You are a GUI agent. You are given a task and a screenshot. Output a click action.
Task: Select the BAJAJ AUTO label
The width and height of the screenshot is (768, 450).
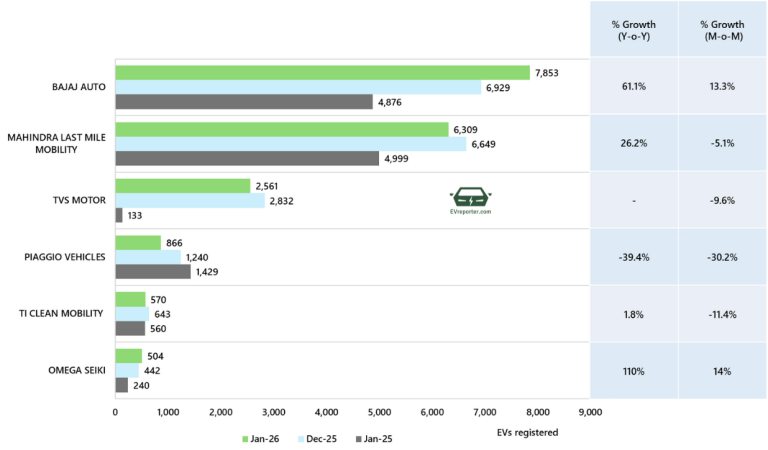click(x=79, y=87)
